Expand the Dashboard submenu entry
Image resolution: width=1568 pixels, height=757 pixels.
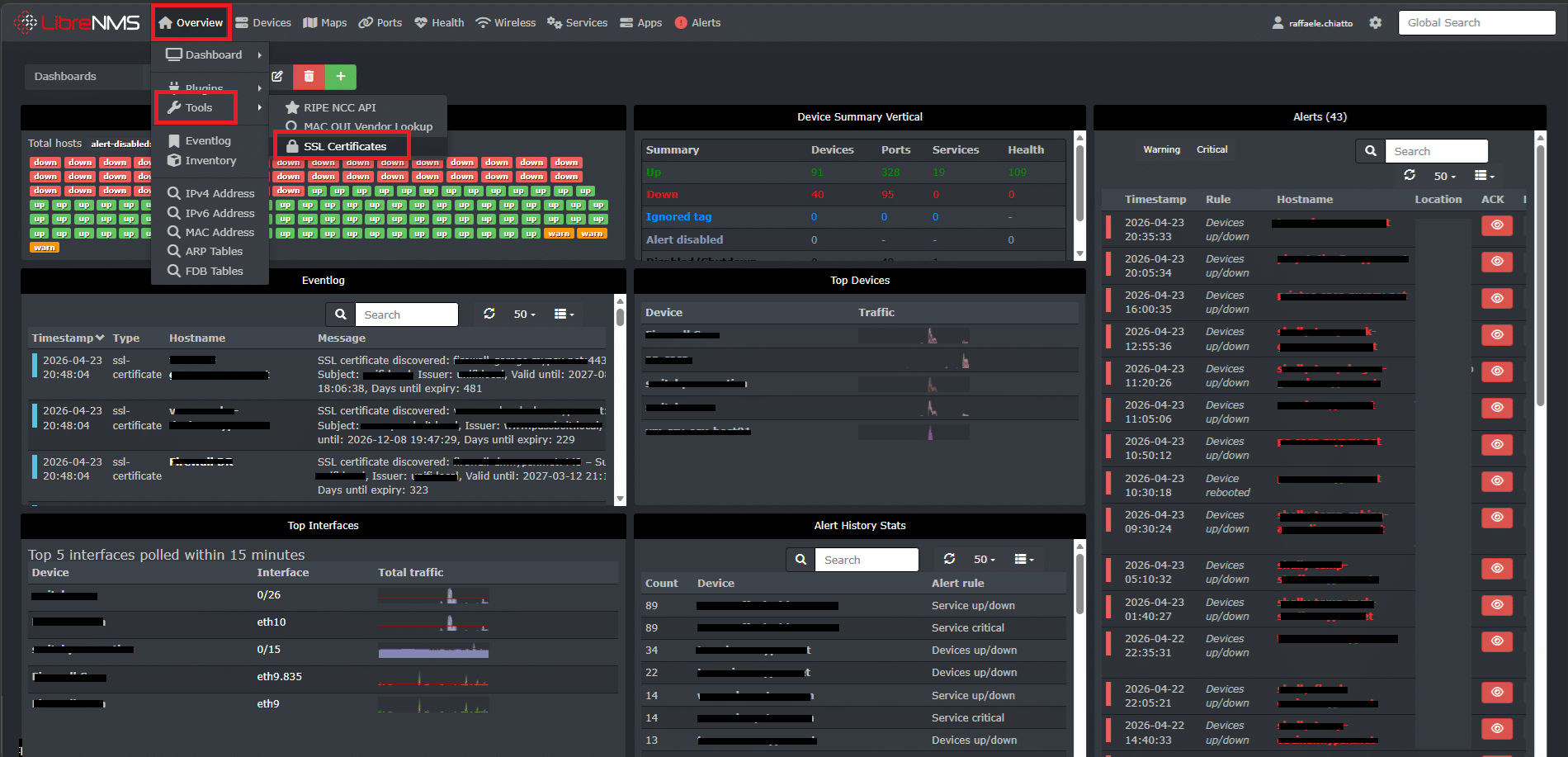(210, 55)
